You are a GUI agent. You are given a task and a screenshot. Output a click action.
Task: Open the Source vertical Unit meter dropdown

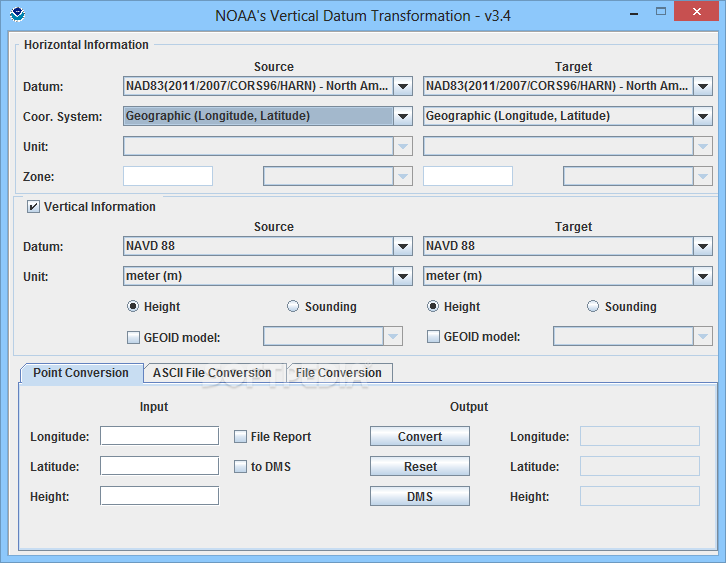[x=268, y=276]
